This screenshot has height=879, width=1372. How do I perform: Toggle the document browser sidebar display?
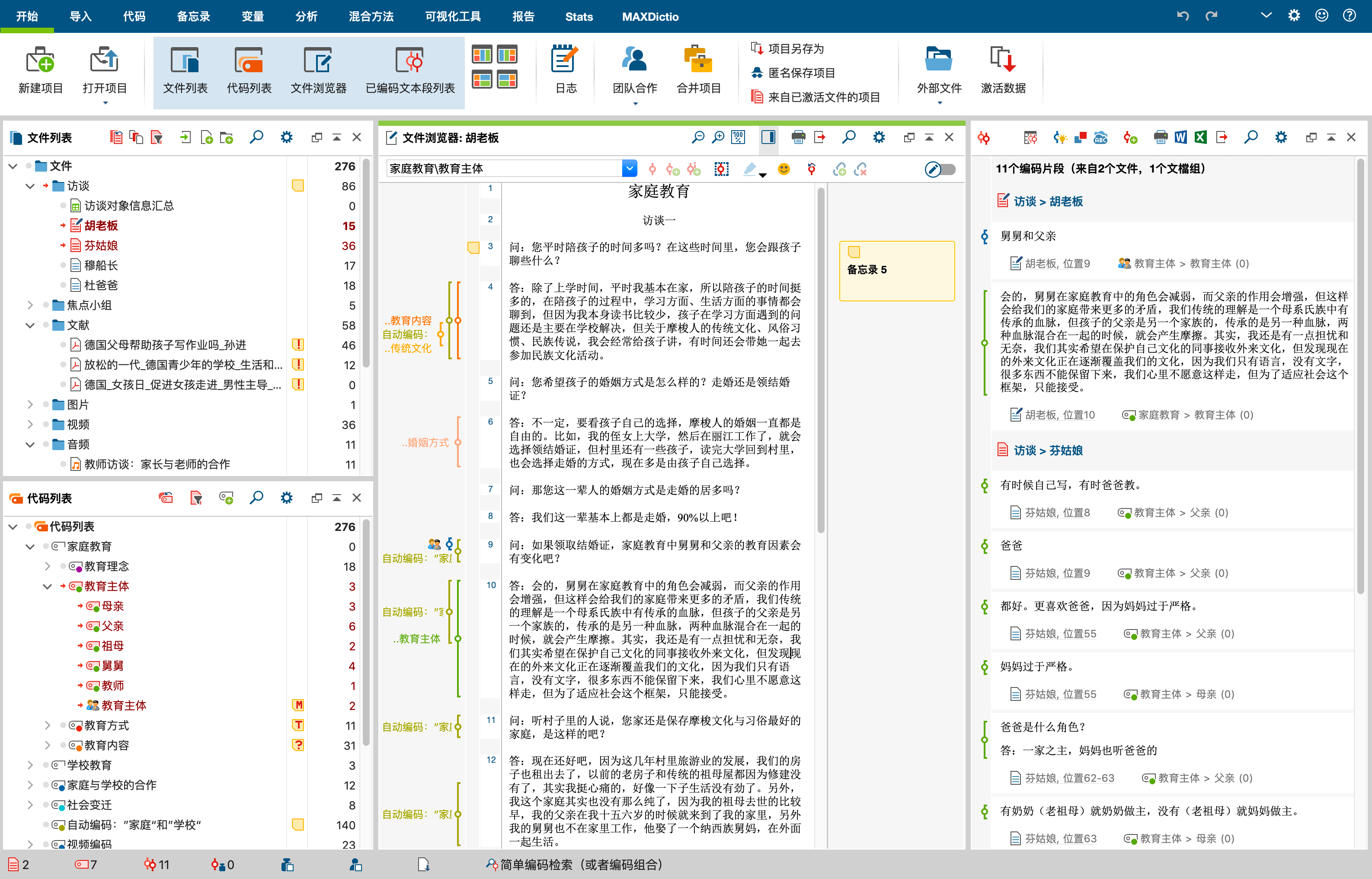click(768, 137)
